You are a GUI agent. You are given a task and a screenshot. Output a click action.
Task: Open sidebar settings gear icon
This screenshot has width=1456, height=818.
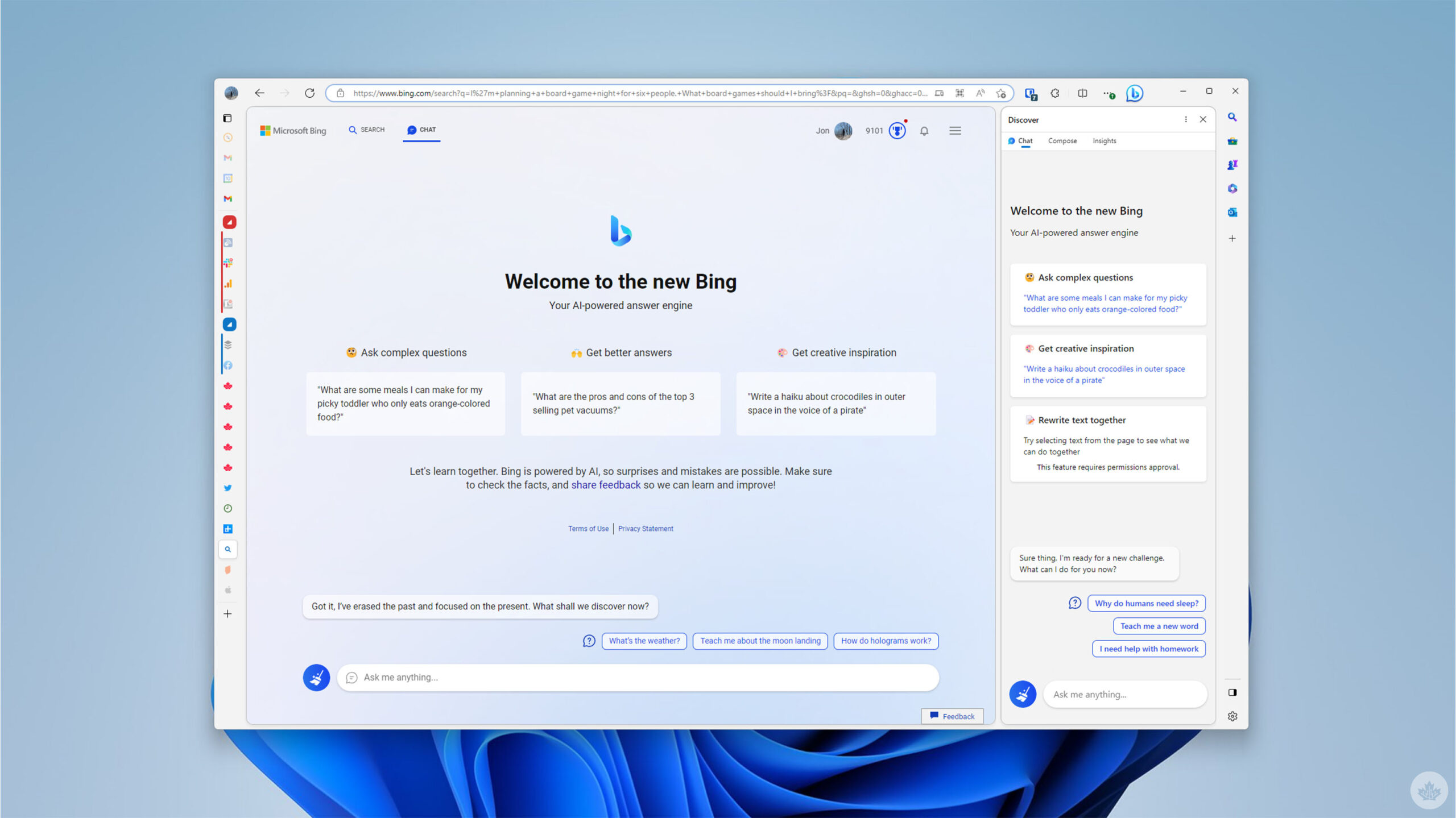click(1232, 716)
